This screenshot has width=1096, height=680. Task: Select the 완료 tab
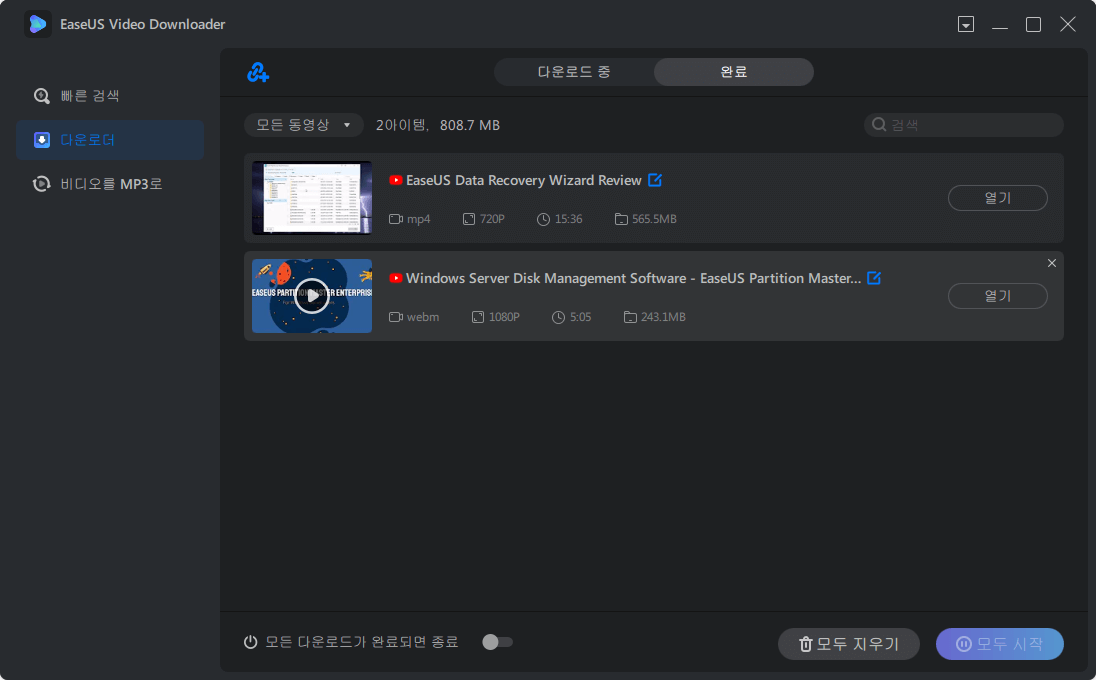coord(734,72)
